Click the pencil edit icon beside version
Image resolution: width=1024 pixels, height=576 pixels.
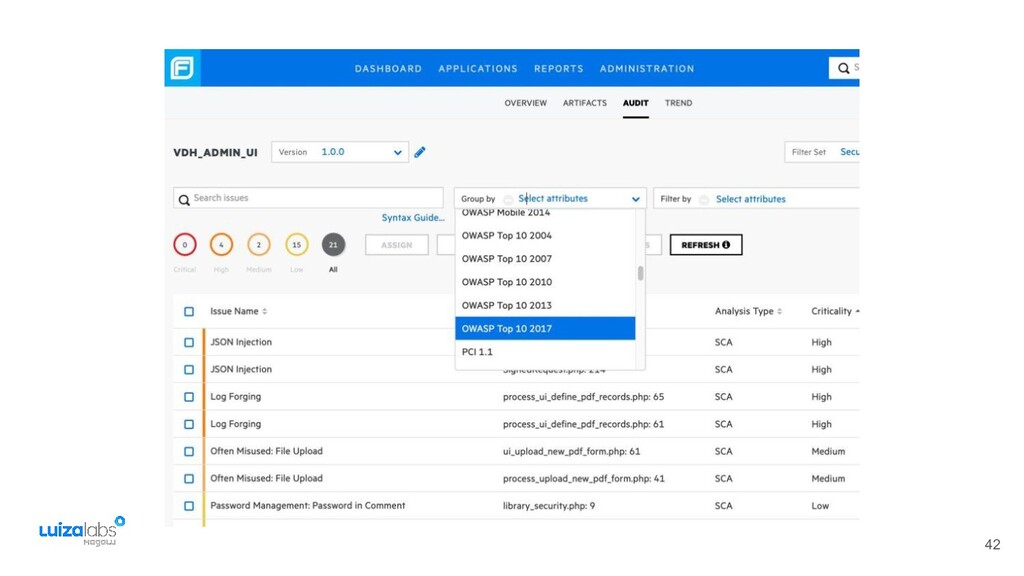click(x=420, y=152)
